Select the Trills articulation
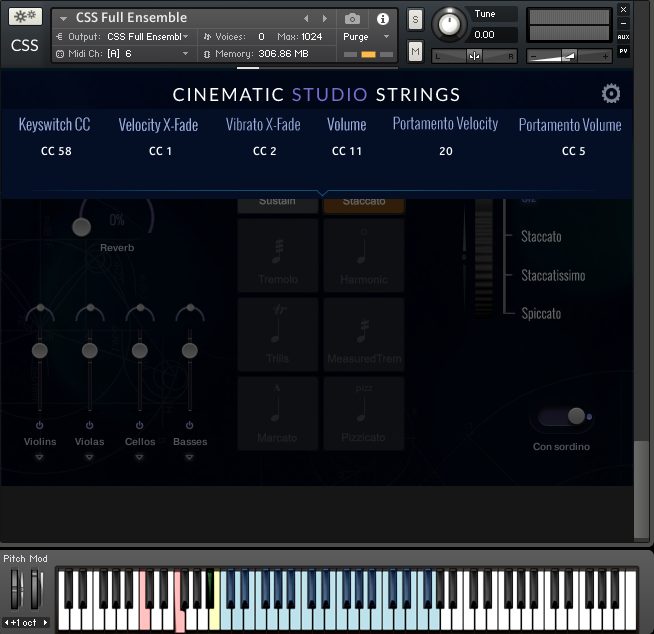The image size is (654, 634). click(278, 335)
